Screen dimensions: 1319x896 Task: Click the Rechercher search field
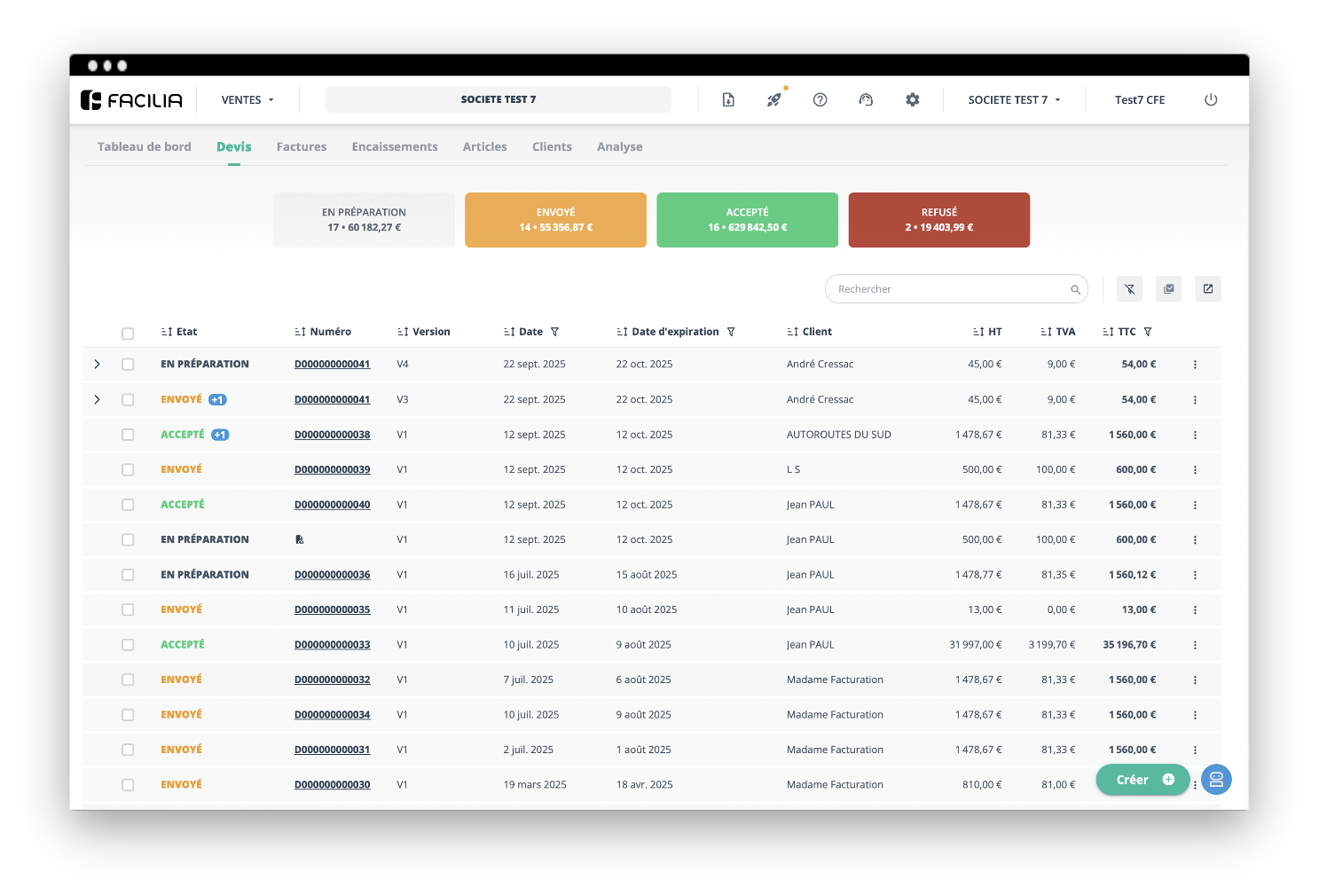(x=949, y=289)
